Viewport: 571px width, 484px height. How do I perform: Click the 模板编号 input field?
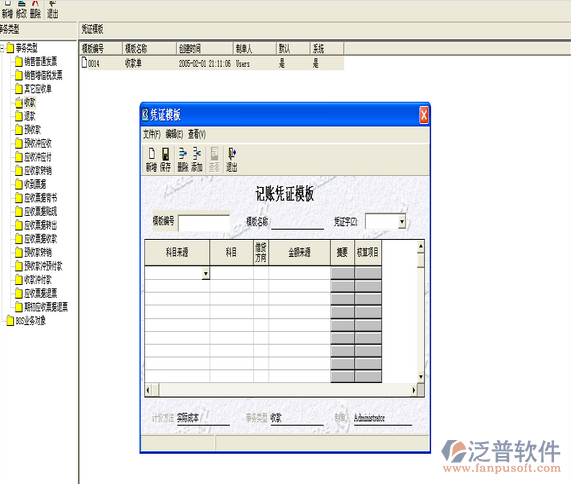(x=204, y=223)
